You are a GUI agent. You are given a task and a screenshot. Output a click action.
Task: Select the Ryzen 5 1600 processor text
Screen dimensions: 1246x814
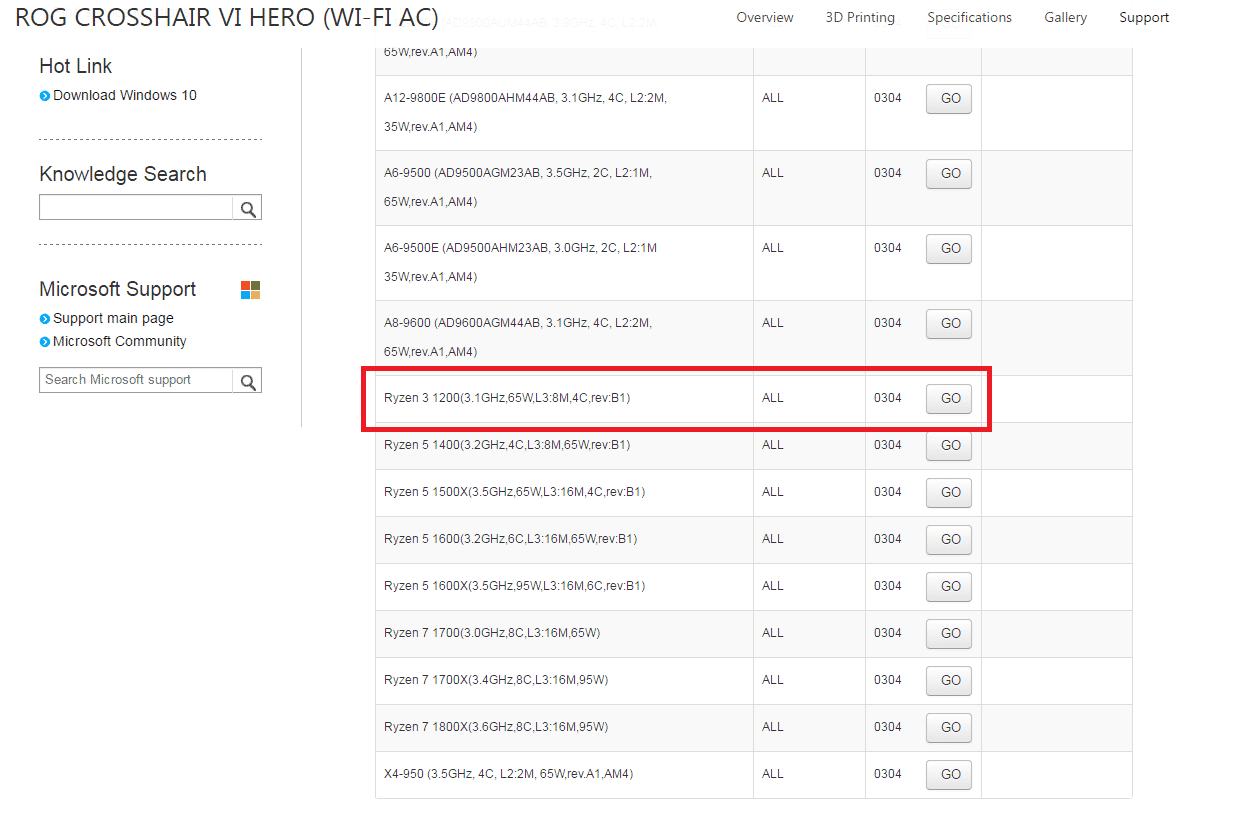[x=510, y=539]
